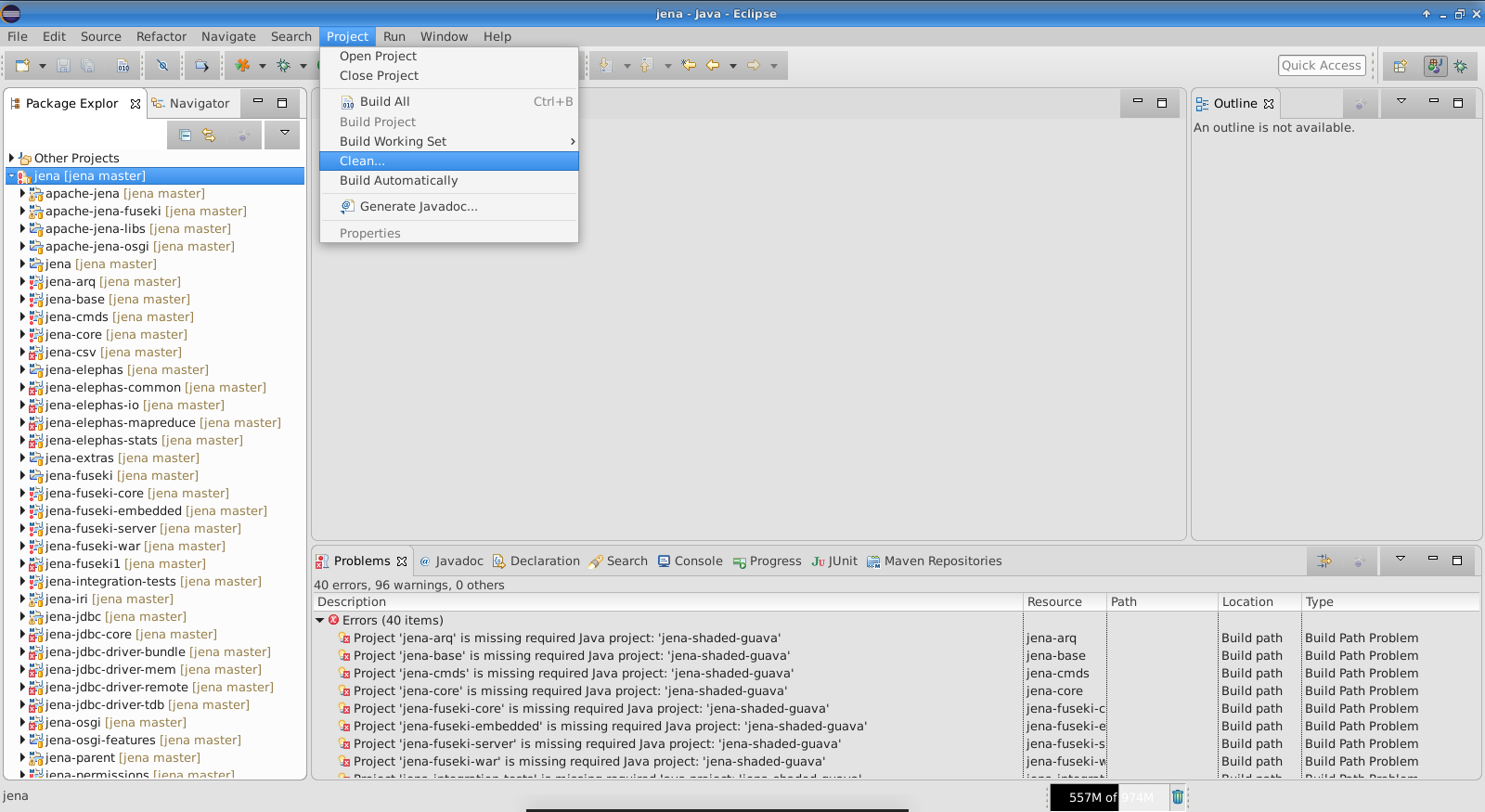Toggle the Java perspective button

1435,66
